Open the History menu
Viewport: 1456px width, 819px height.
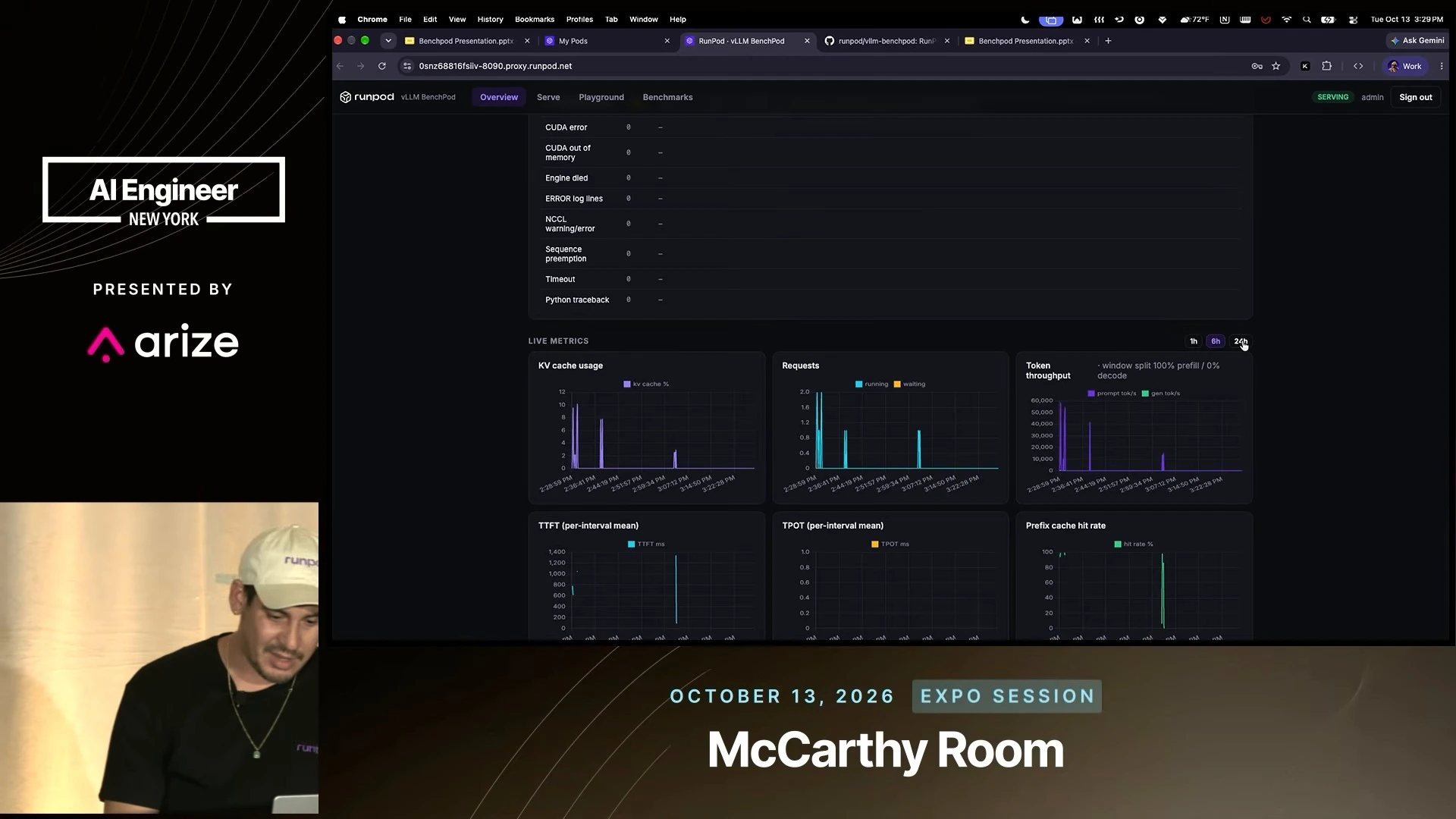tap(491, 20)
